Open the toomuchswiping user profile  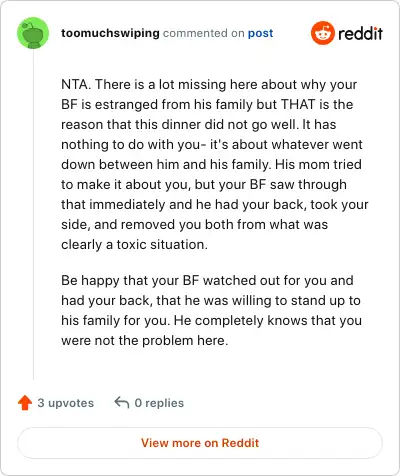tap(110, 33)
